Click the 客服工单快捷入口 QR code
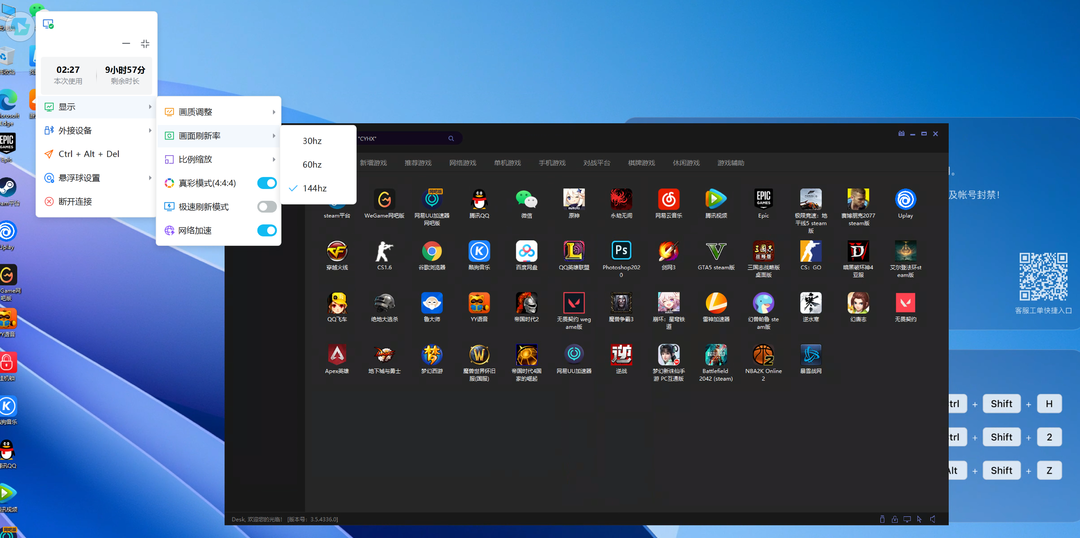This screenshot has height=538, width=1080. pos(1043,277)
